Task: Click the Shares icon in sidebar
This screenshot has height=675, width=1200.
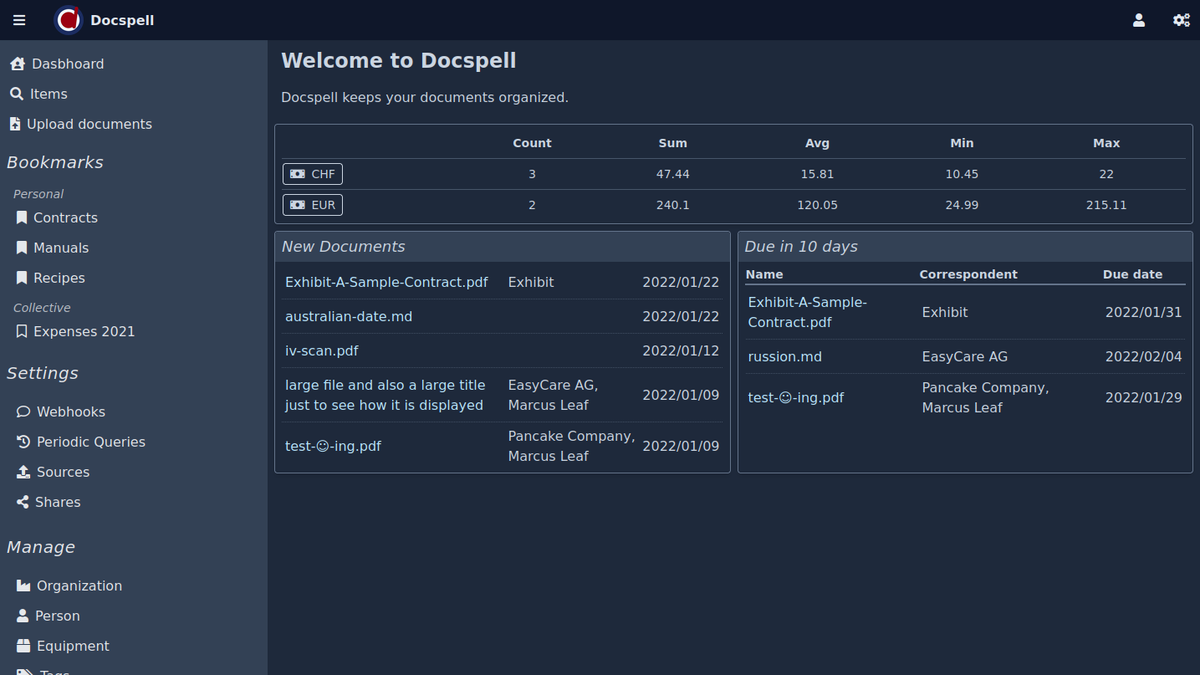Action: [23, 502]
